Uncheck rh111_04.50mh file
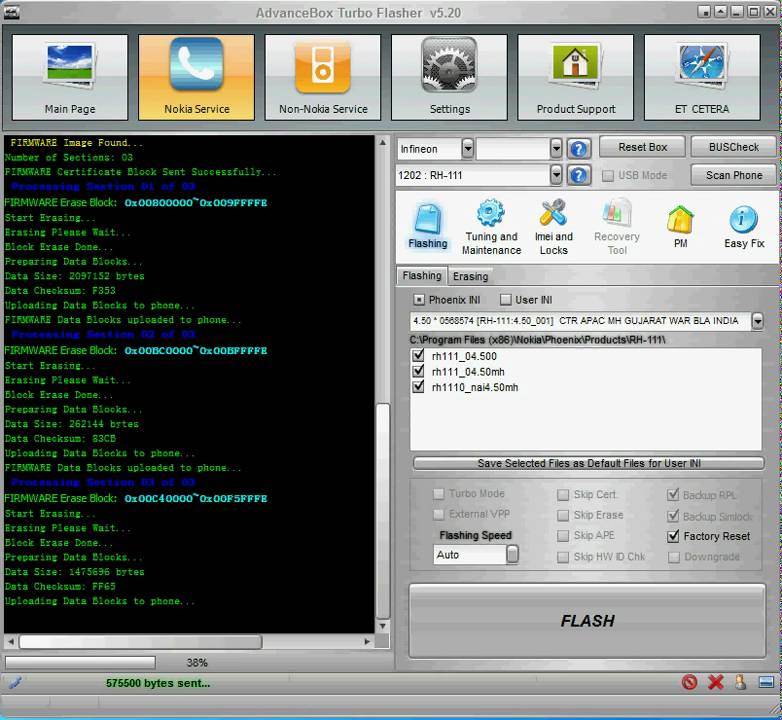 coord(418,371)
